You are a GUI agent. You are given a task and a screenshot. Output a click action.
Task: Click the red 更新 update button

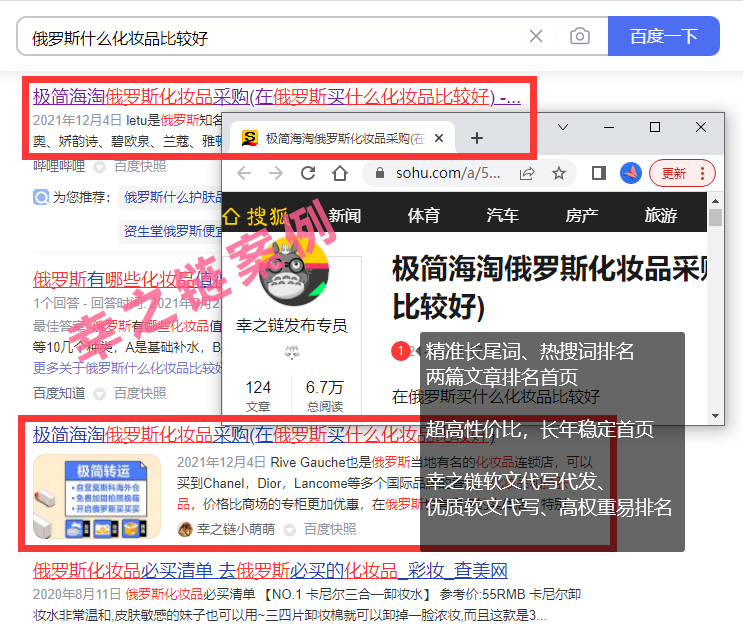click(x=674, y=173)
